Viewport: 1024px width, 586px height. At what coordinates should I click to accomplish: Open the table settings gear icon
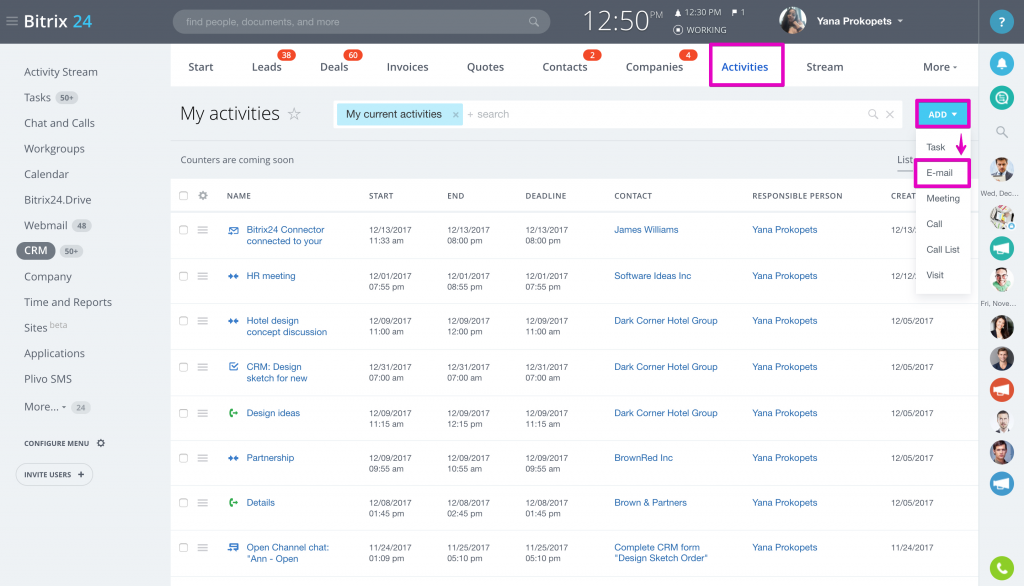click(203, 195)
